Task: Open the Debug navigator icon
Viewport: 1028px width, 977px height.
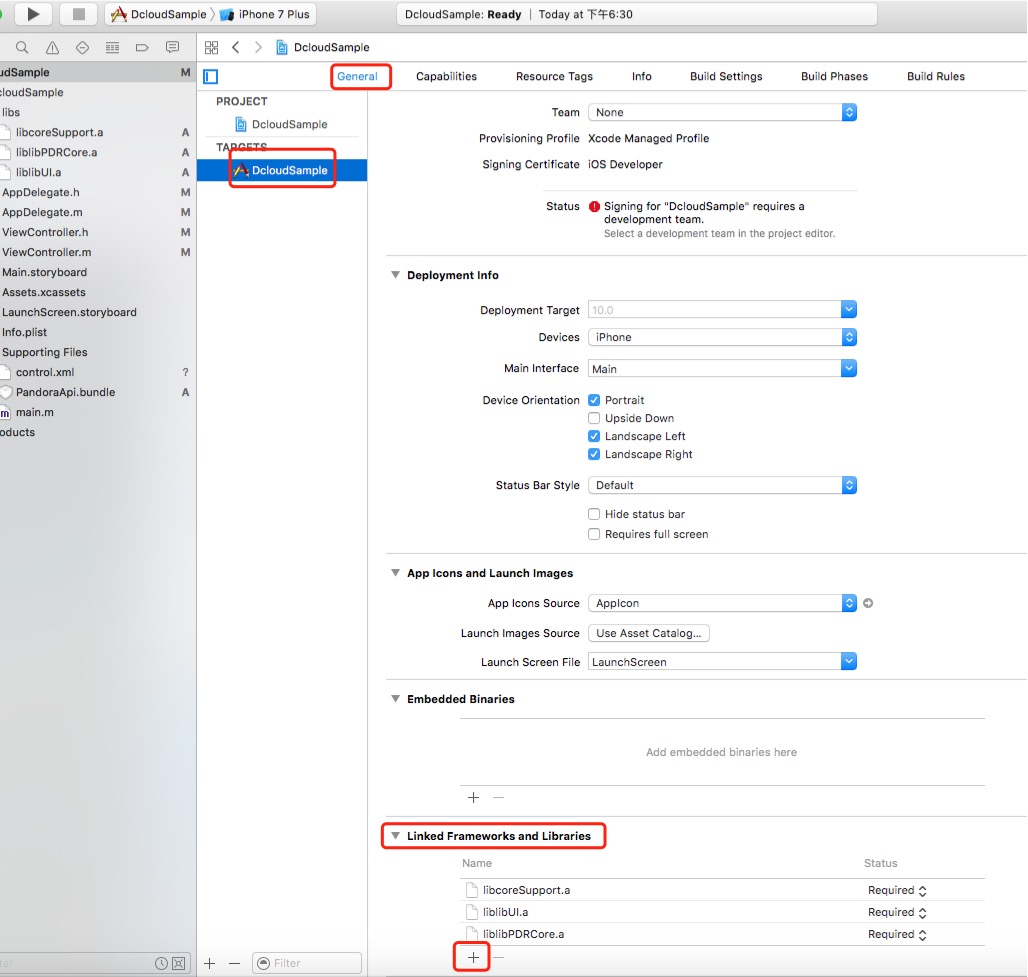Action: pyautogui.click(x=112, y=47)
